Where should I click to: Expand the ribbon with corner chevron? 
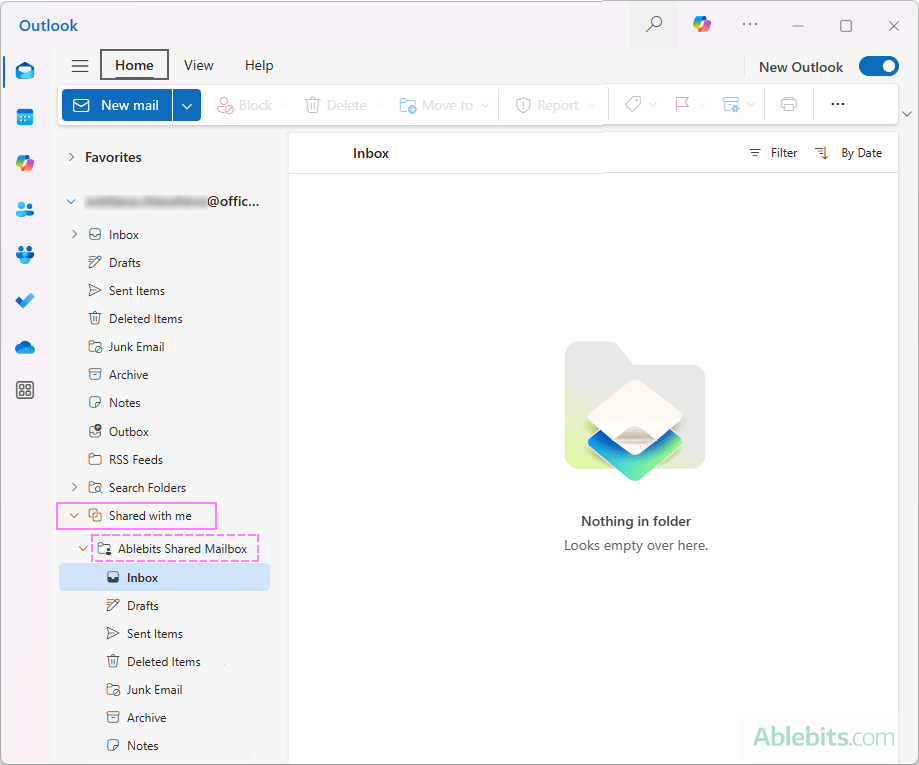coord(907,114)
